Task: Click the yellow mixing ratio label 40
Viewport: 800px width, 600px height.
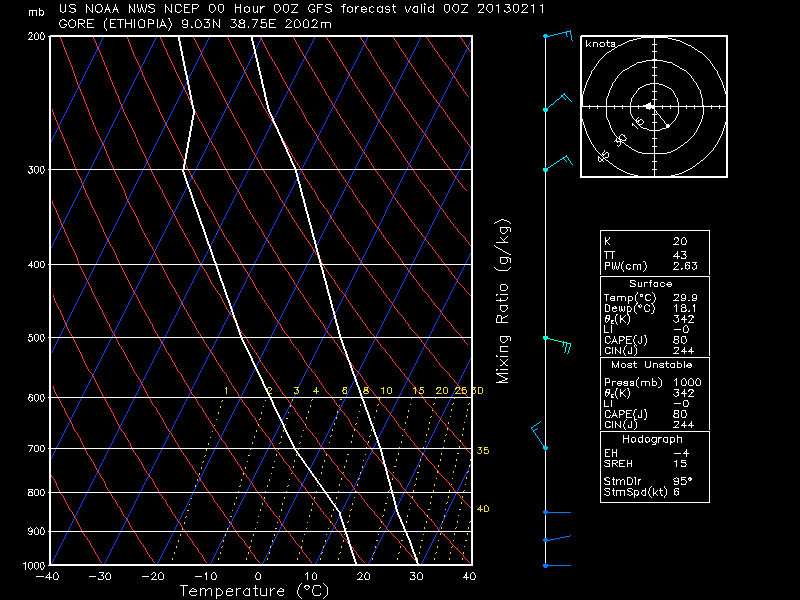Action: [x=483, y=509]
